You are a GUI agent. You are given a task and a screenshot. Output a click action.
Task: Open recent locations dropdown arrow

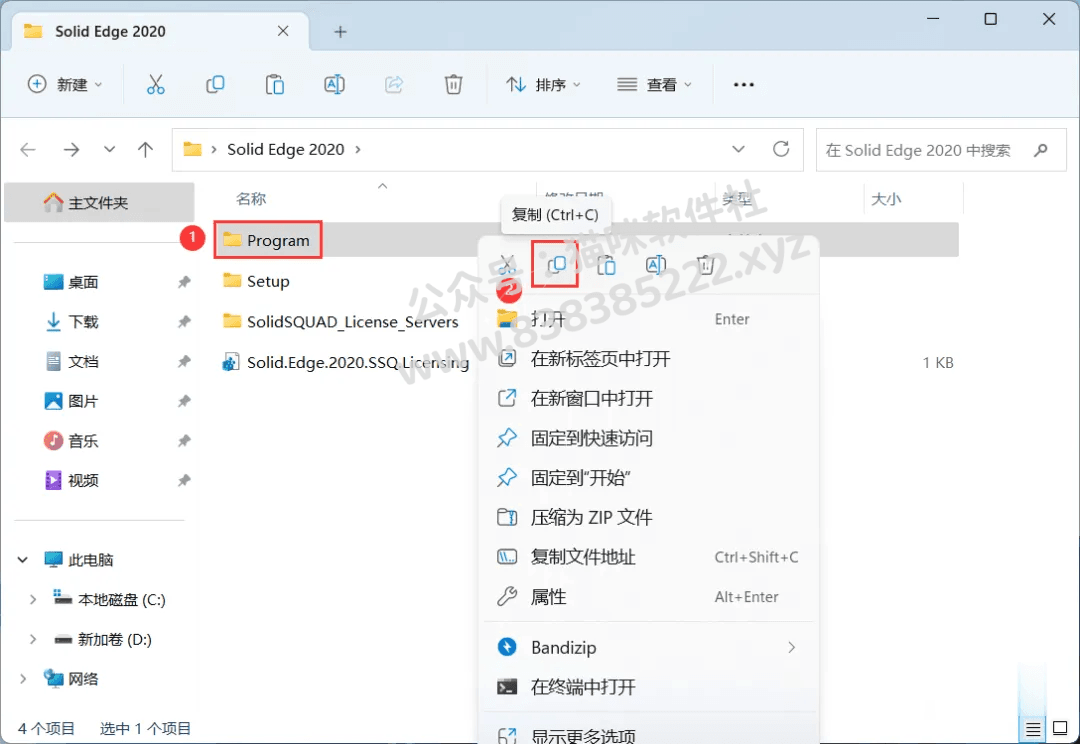pyautogui.click(x=110, y=149)
